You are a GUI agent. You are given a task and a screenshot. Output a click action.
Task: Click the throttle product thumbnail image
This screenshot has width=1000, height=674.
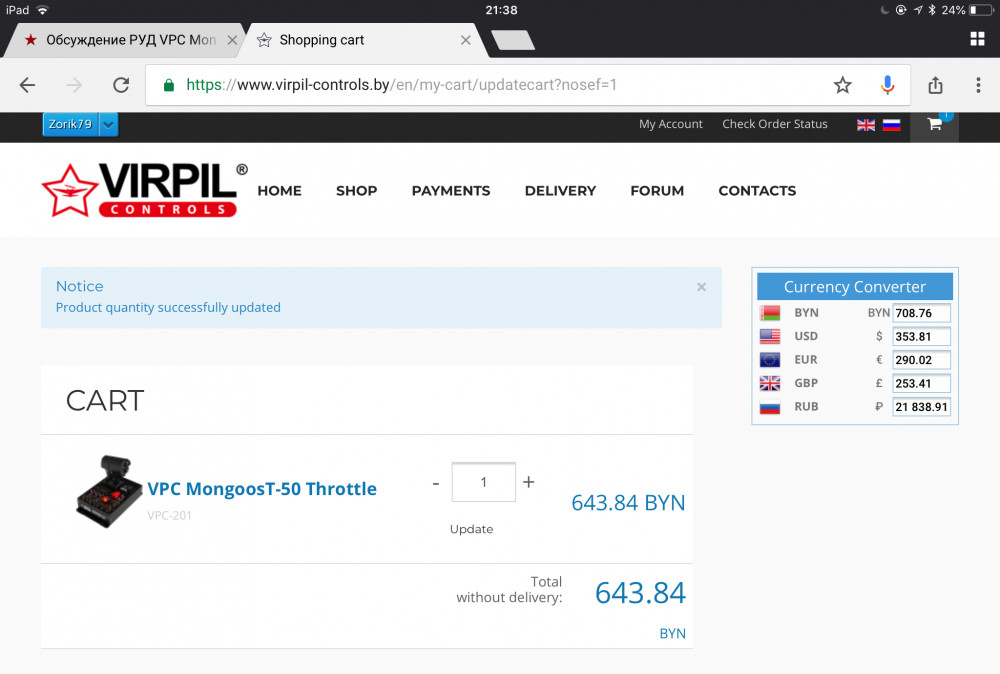[x=109, y=491]
